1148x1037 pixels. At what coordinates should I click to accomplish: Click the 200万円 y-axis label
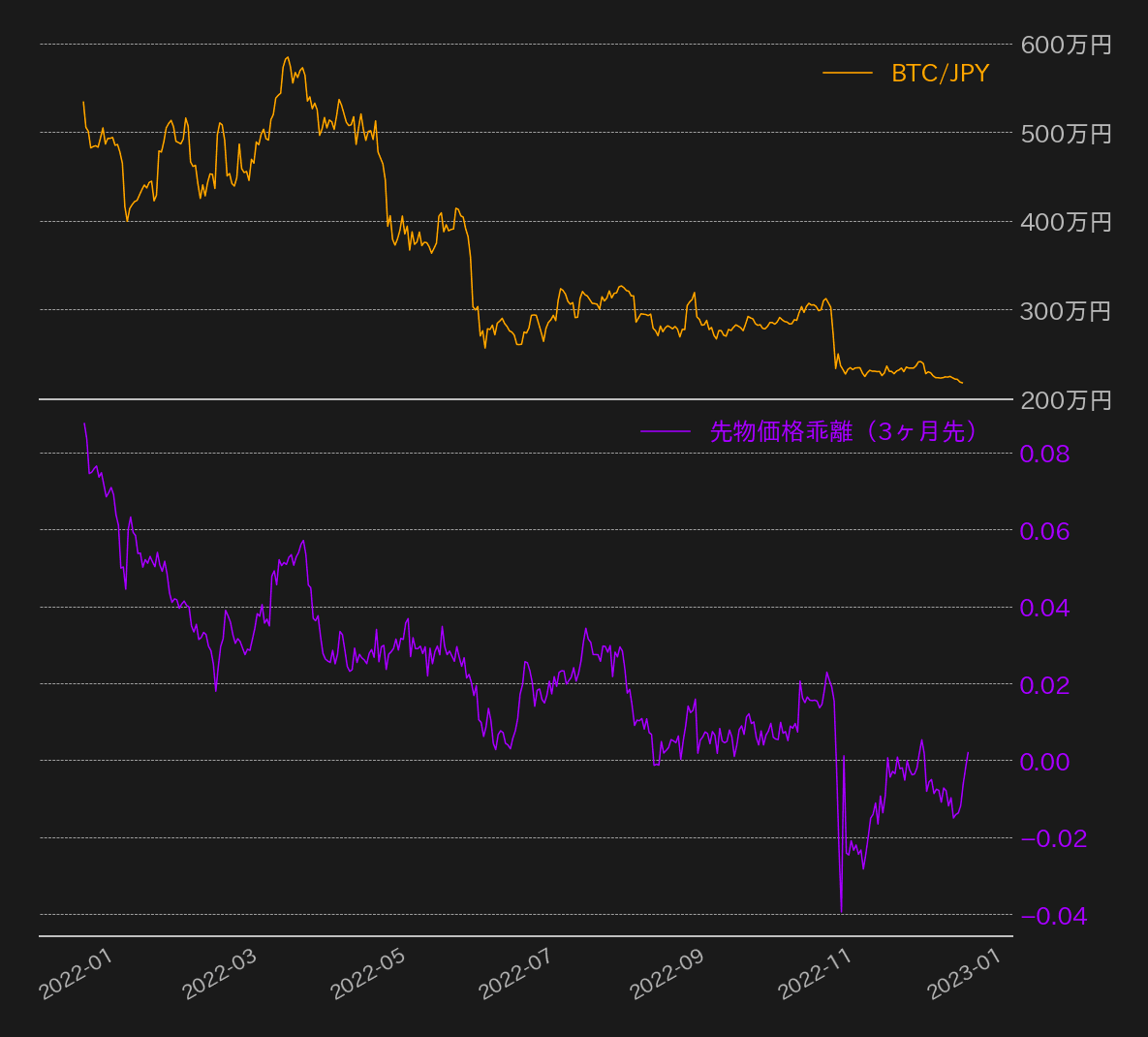coord(1066,400)
